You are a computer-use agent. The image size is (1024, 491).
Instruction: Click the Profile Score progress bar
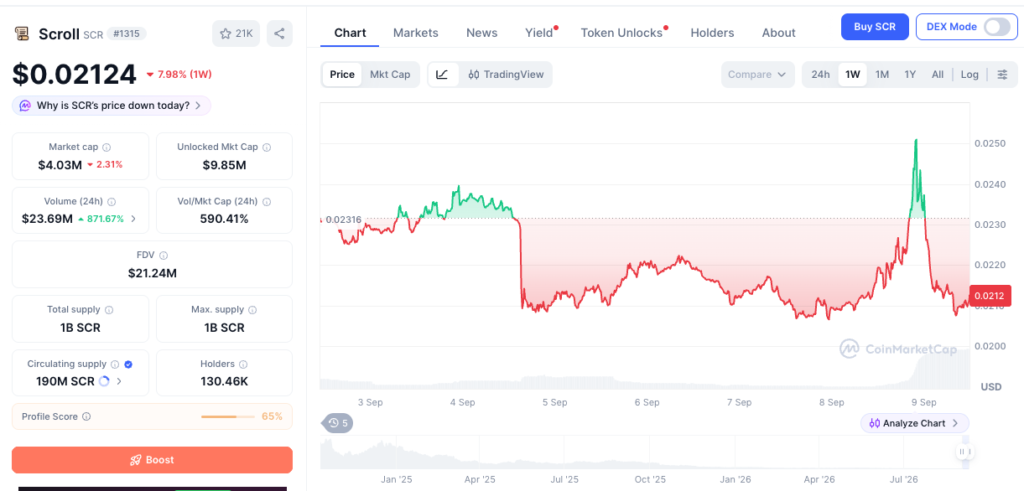click(228, 417)
